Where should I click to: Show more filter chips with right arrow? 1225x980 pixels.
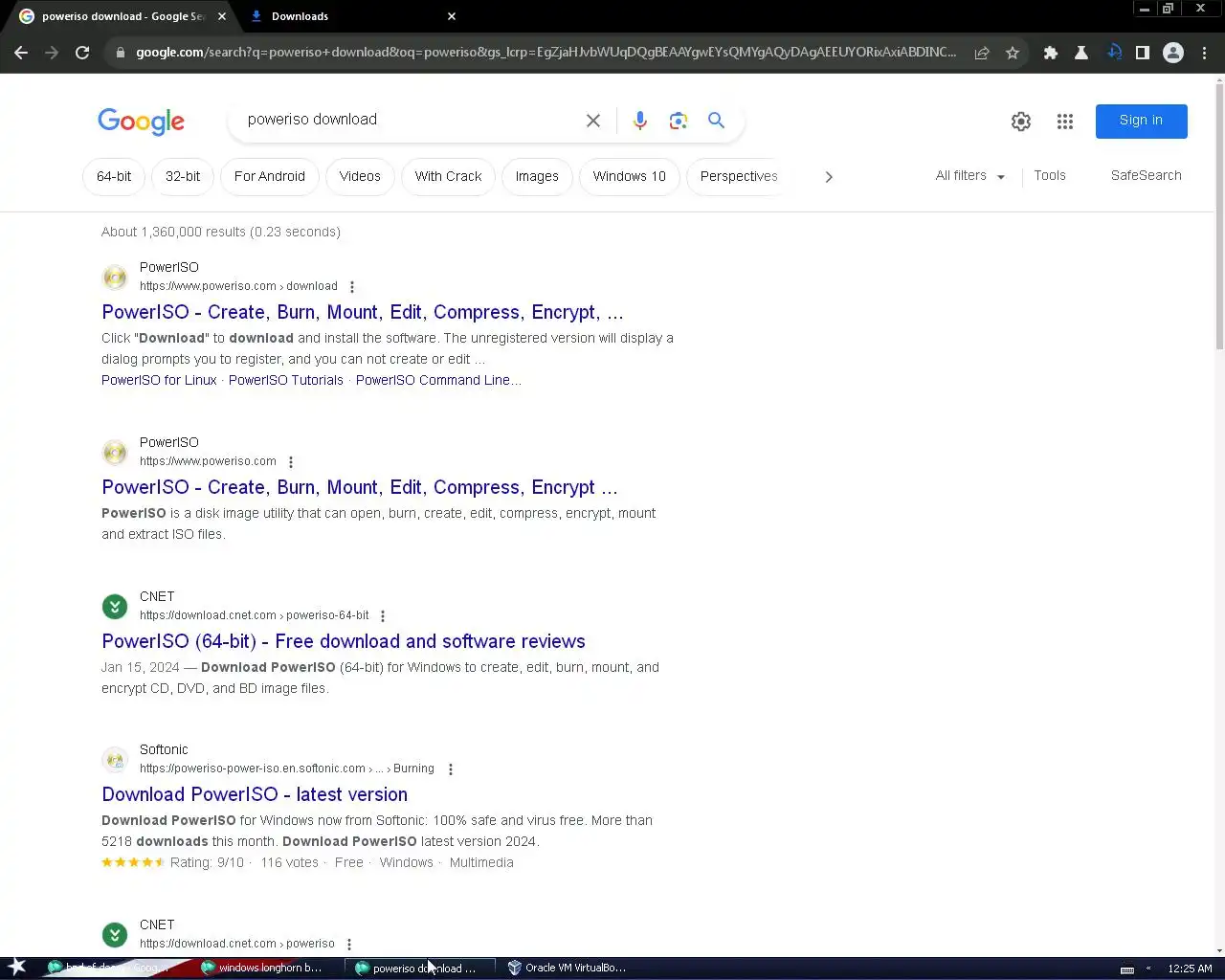829,177
